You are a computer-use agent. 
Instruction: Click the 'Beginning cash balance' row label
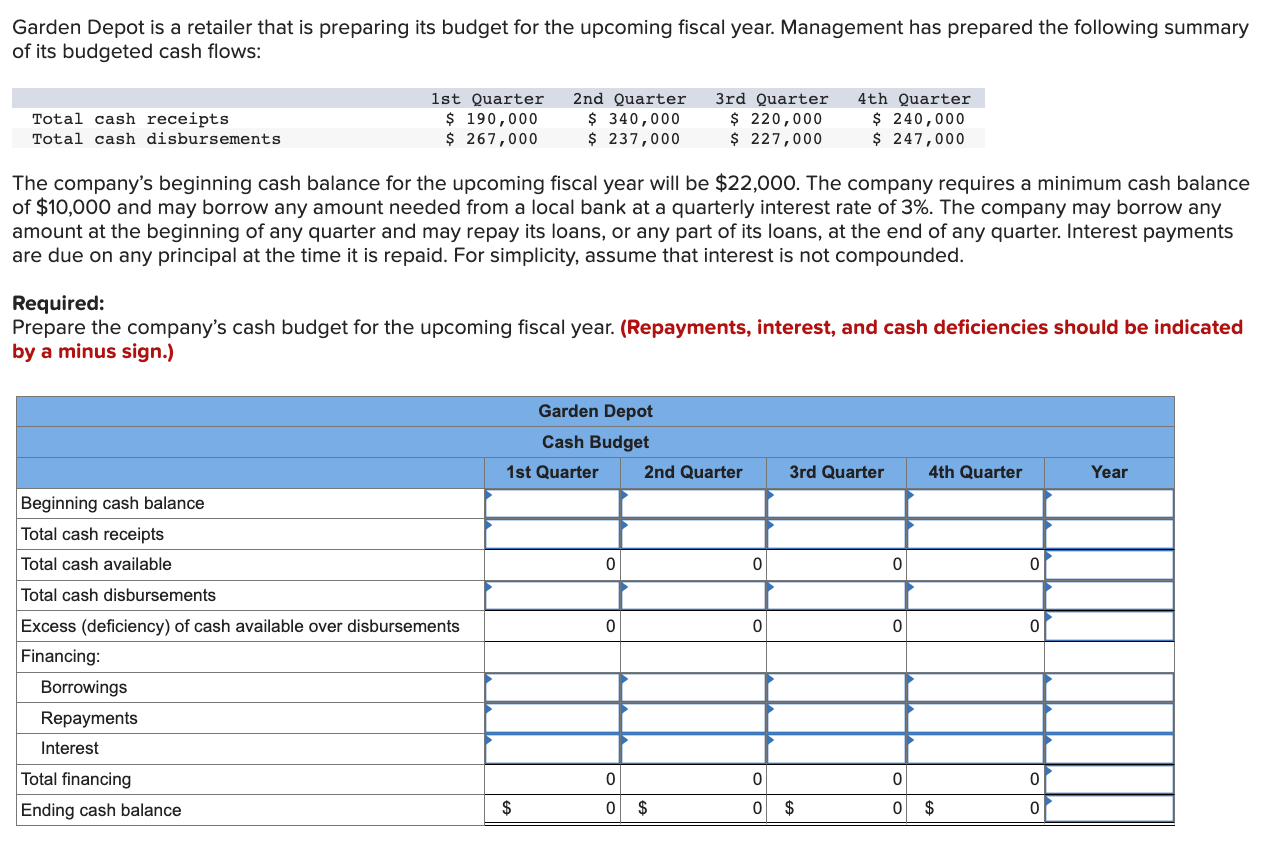point(112,503)
